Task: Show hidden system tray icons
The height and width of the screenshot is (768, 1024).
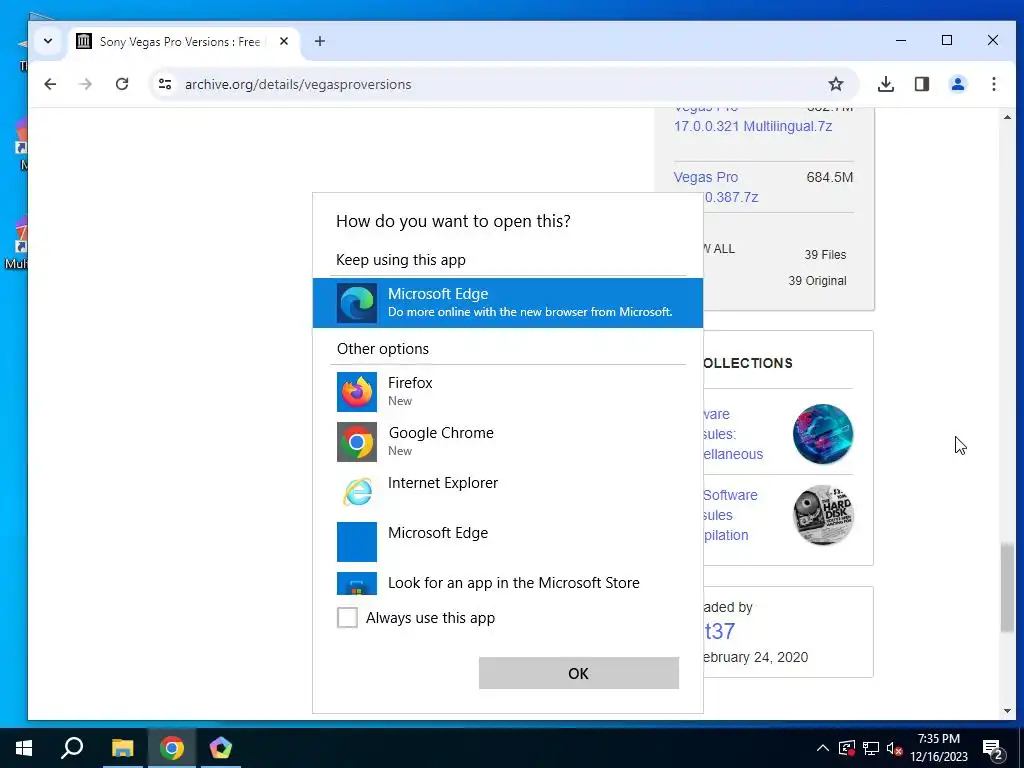Action: (822, 748)
